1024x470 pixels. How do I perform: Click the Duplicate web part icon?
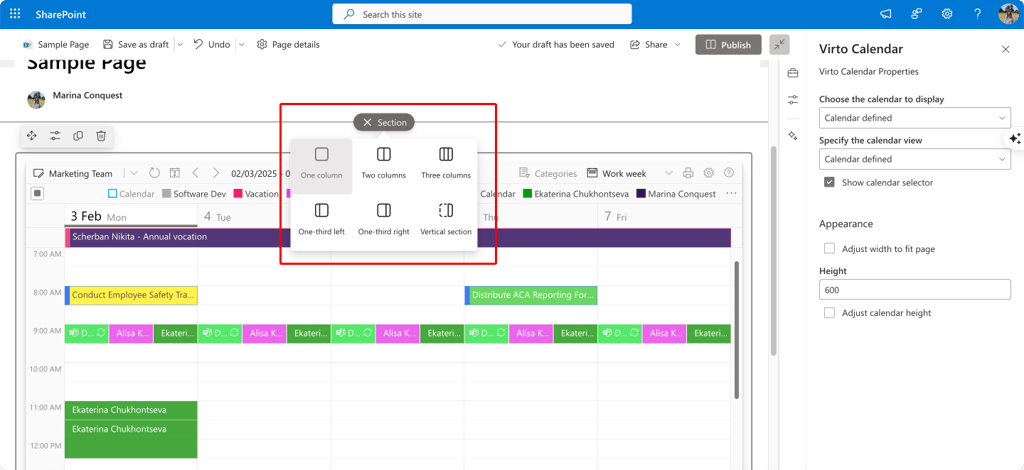78,136
